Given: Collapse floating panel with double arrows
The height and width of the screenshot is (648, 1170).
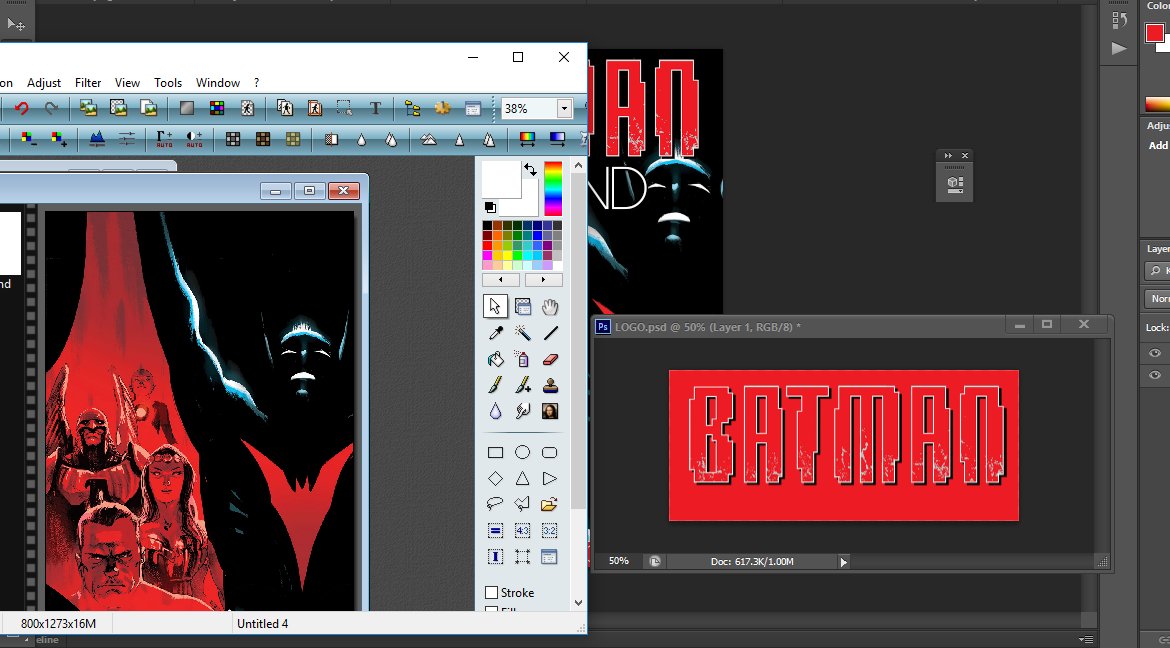Looking at the screenshot, I should 948,156.
